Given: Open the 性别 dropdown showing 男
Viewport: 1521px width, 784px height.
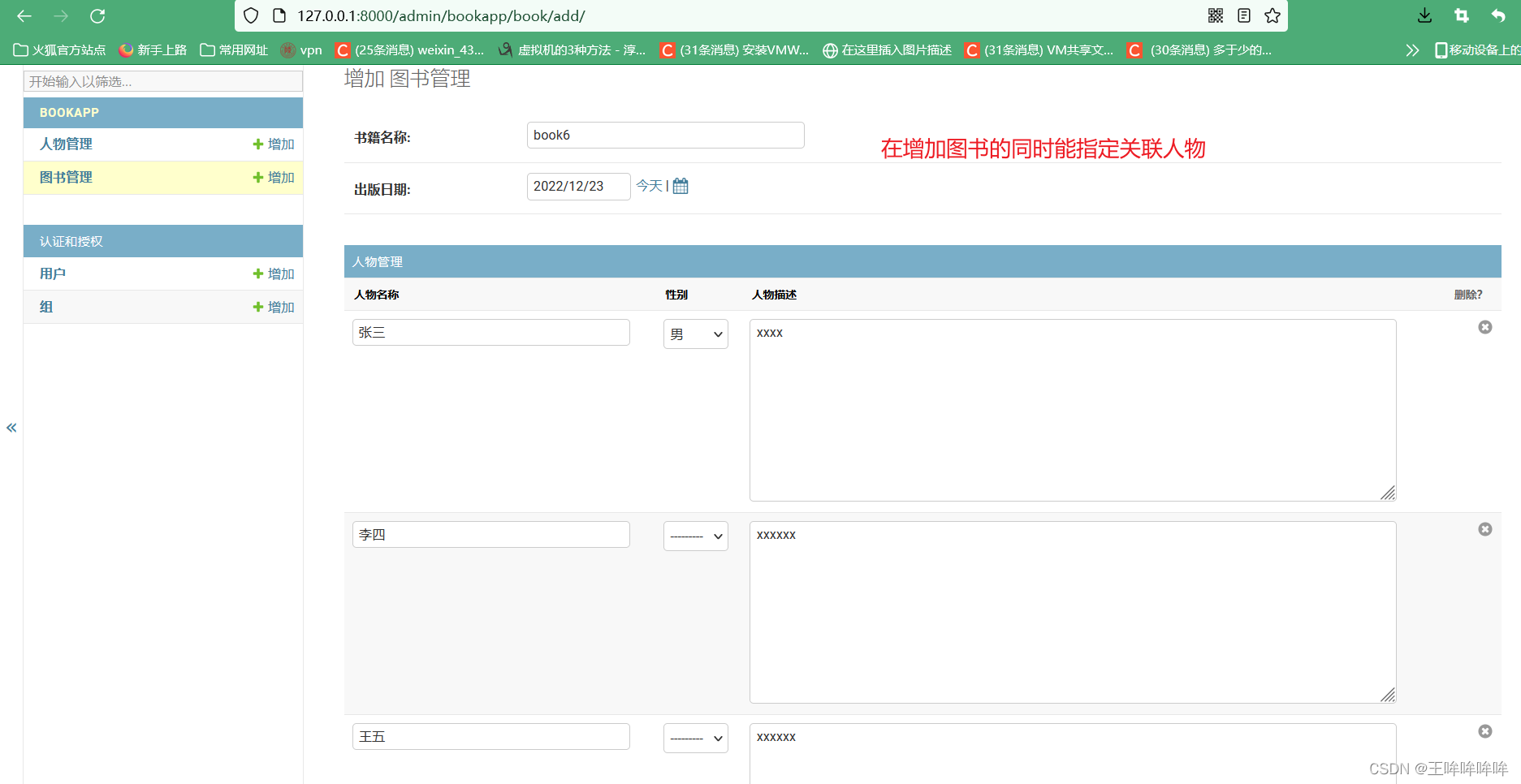Looking at the screenshot, I should tap(696, 334).
